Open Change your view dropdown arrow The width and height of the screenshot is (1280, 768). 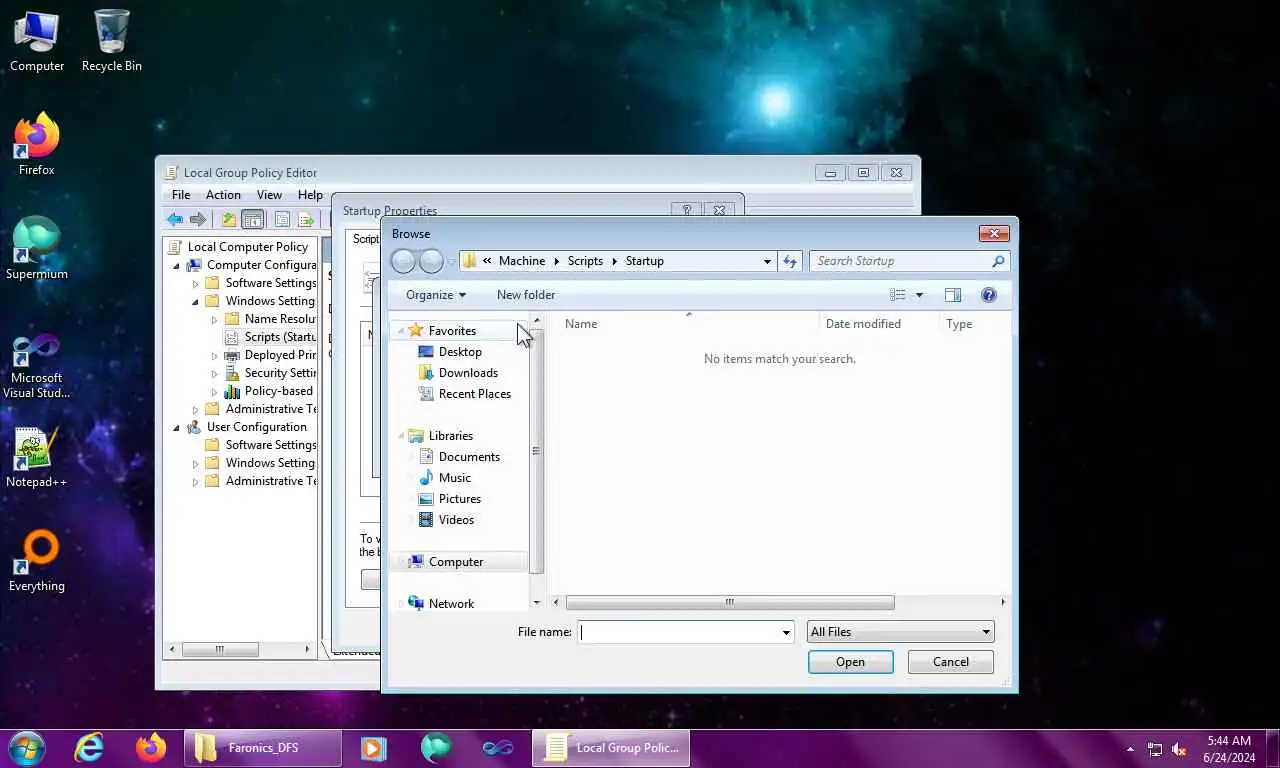click(919, 295)
